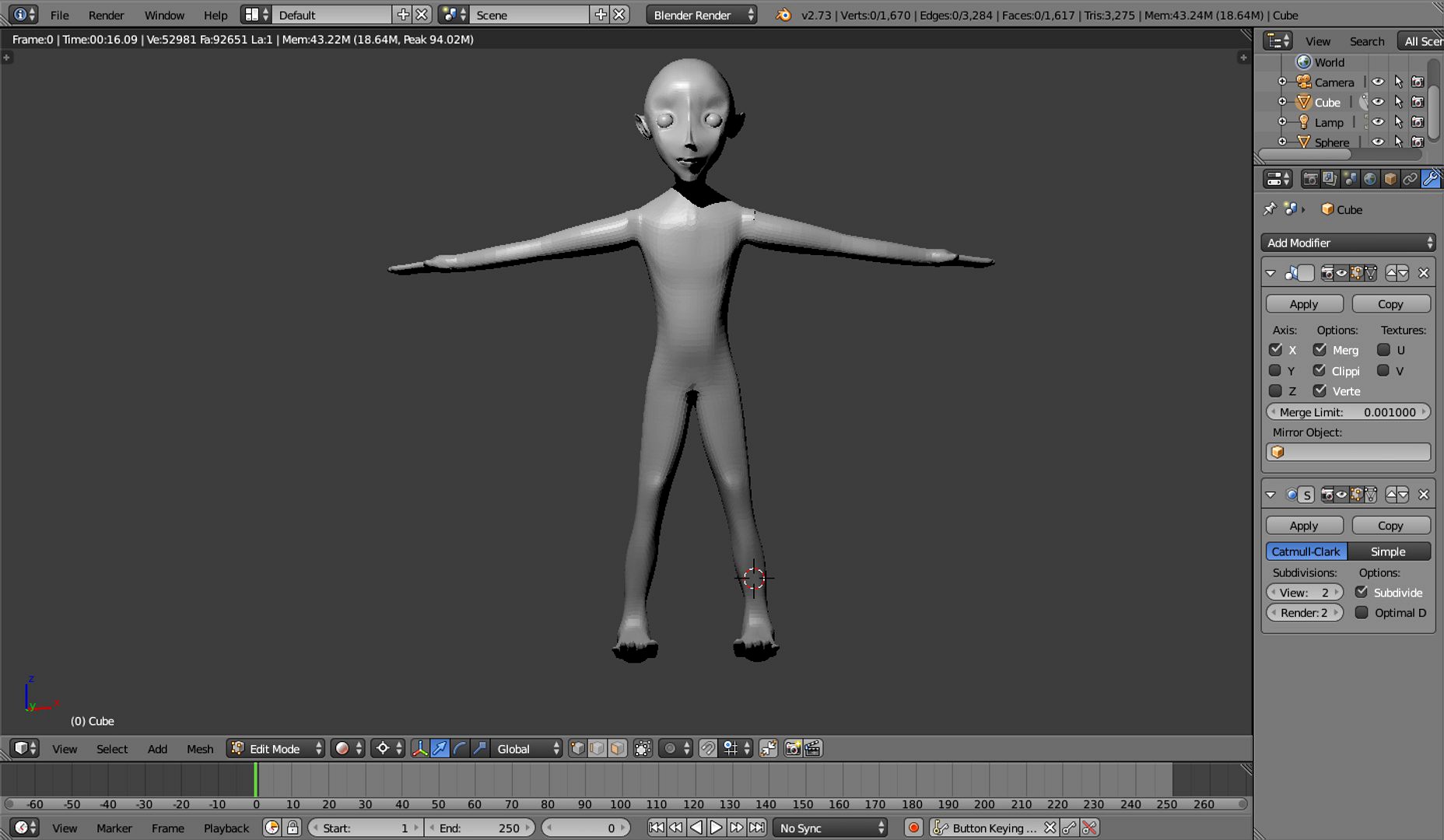Open the Object Constraints chain-link tab
This screenshot has width=1444, height=840.
[1410, 179]
